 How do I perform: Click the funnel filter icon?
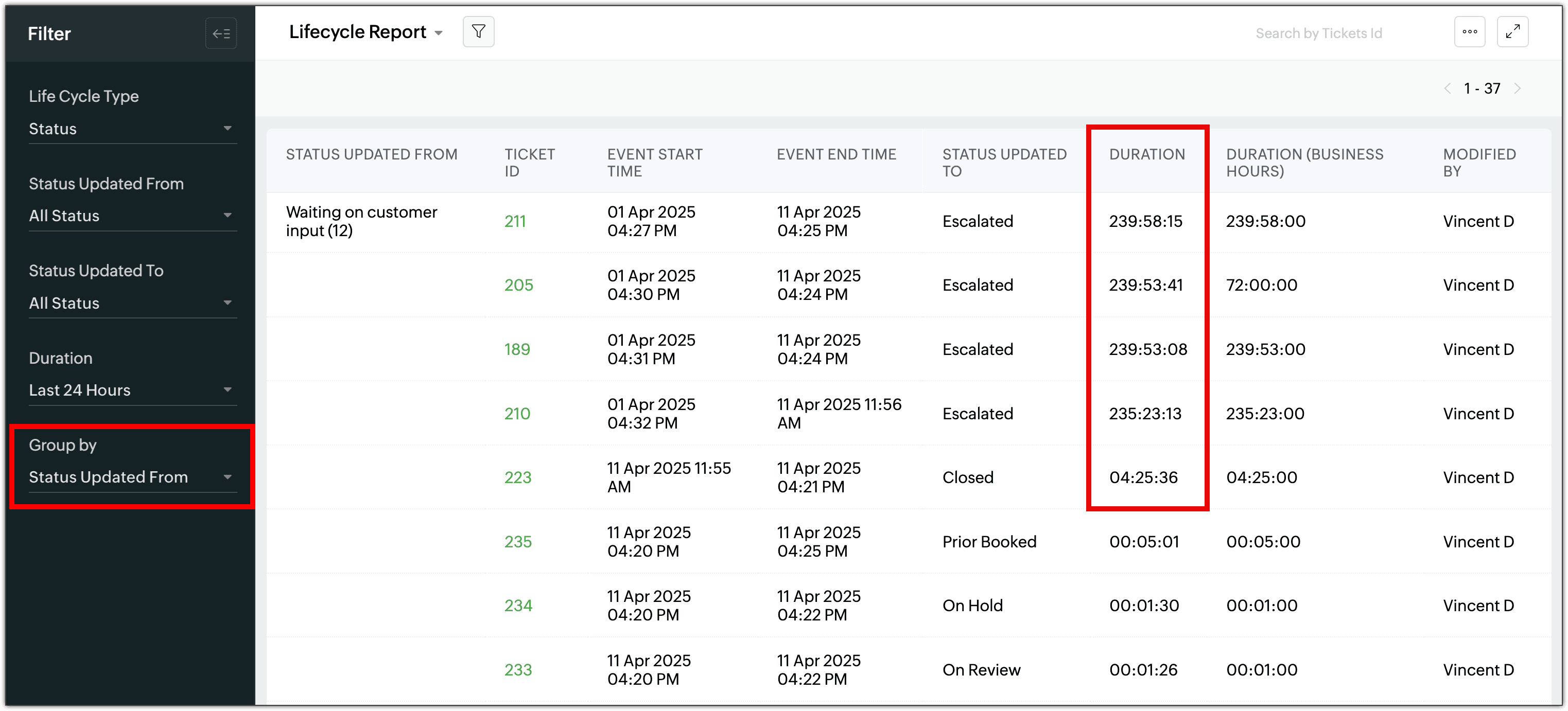(478, 31)
